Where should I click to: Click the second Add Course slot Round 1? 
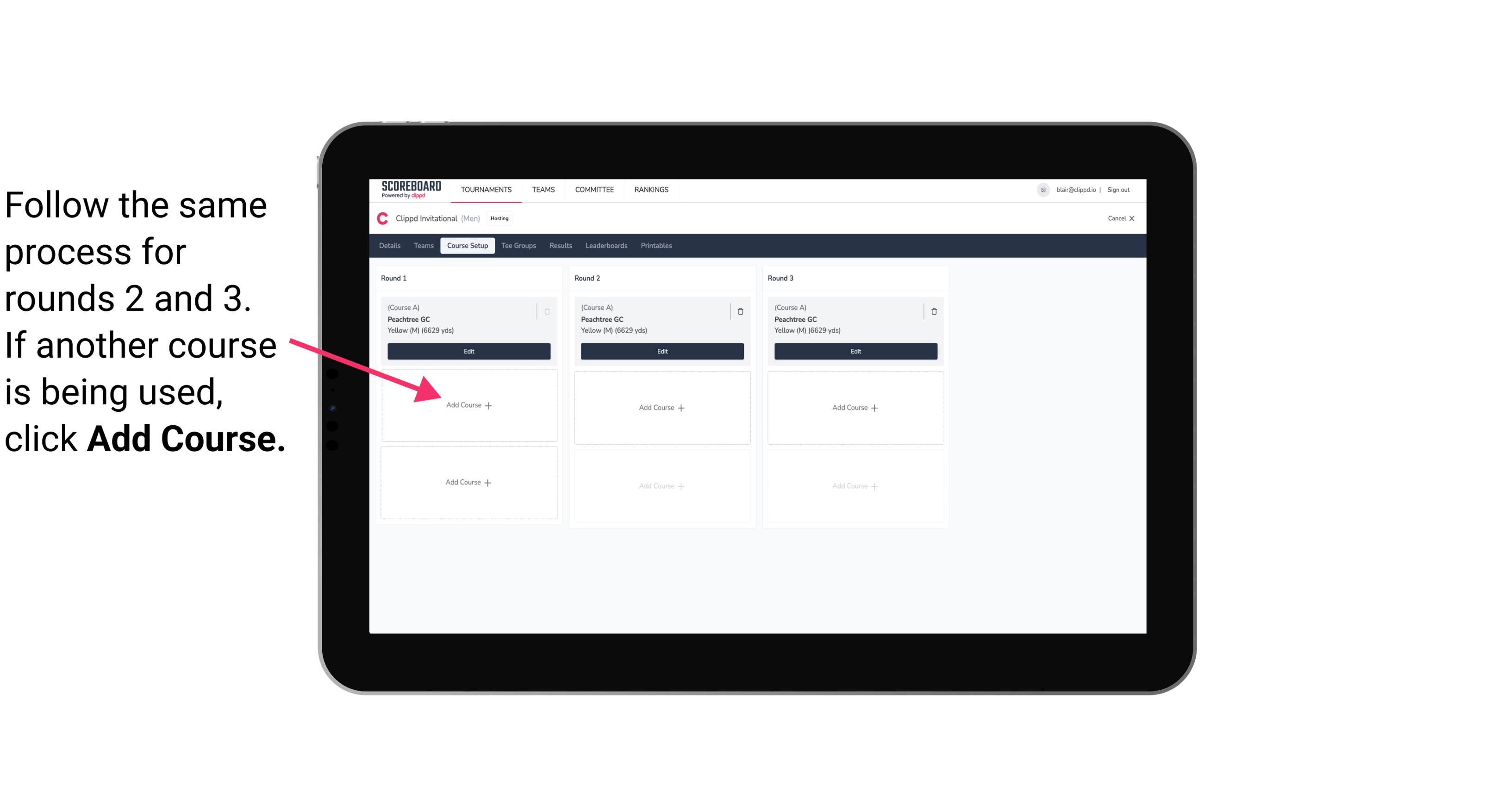[x=467, y=481]
